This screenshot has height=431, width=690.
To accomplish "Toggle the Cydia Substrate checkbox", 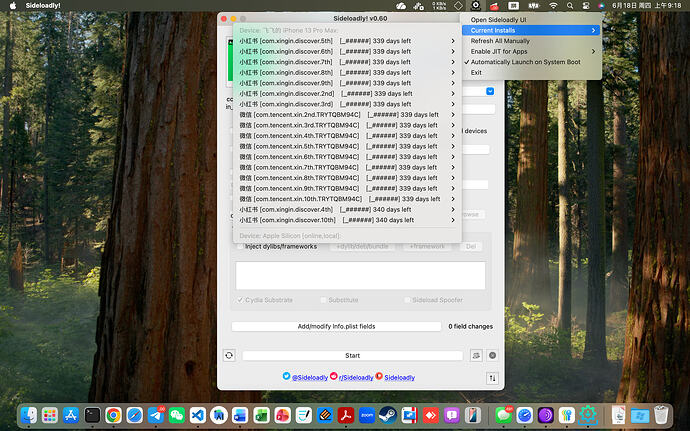I will pyautogui.click(x=240, y=300).
